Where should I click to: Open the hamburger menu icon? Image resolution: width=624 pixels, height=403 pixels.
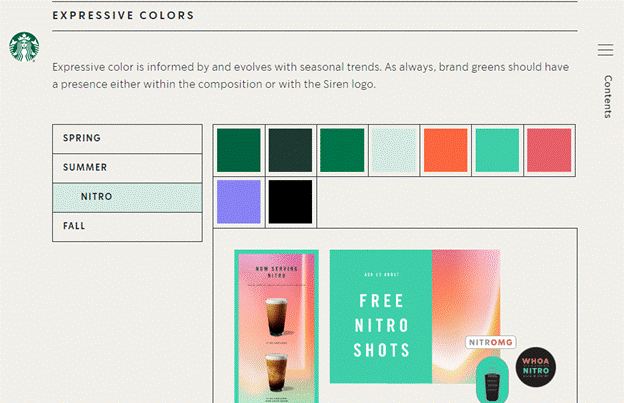coord(605,50)
